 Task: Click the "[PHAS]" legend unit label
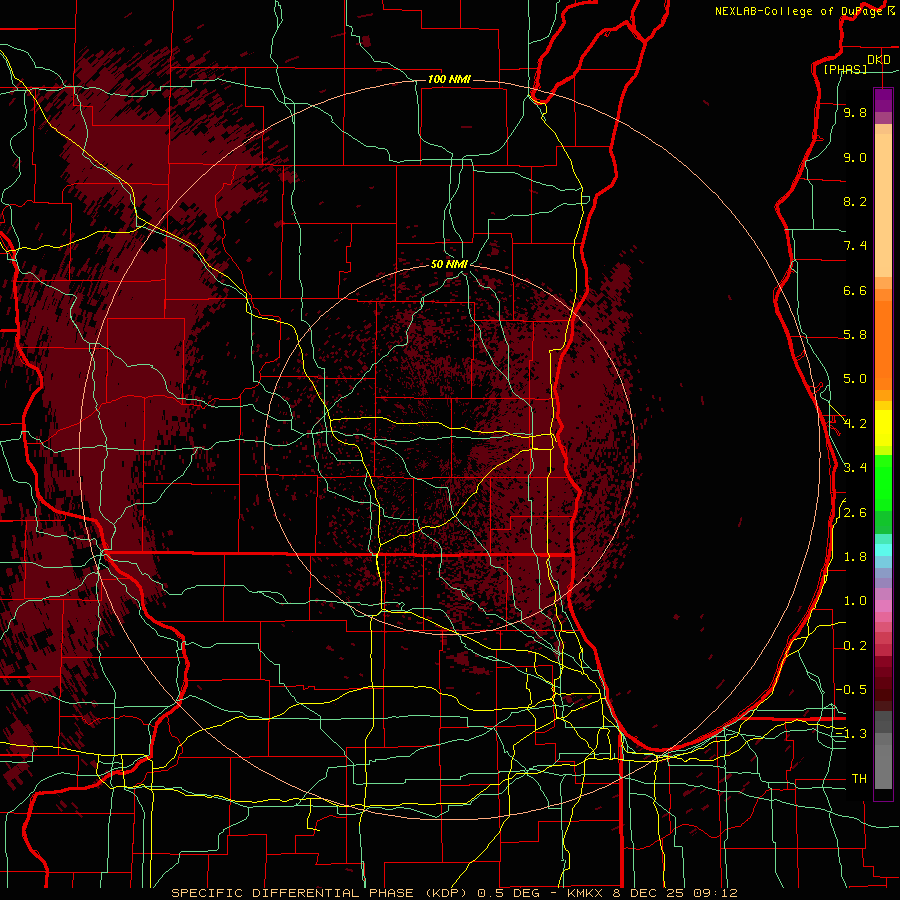coord(845,69)
